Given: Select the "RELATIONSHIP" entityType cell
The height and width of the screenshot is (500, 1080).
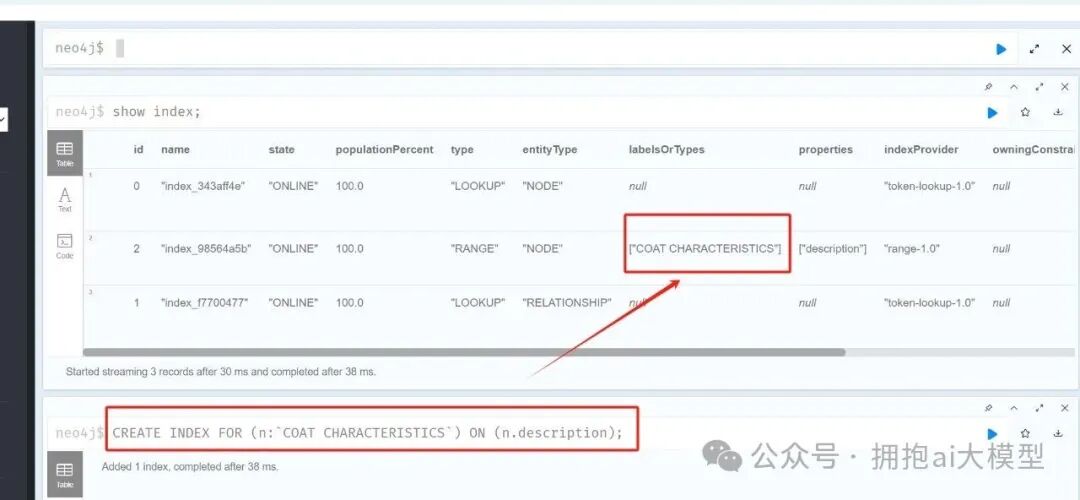Looking at the screenshot, I should [x=566, y=302].
